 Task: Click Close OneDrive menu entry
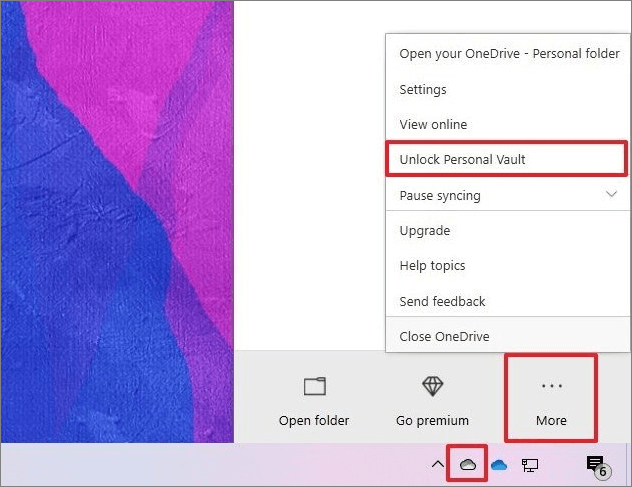pyautogui.click(x=509, y=336)
